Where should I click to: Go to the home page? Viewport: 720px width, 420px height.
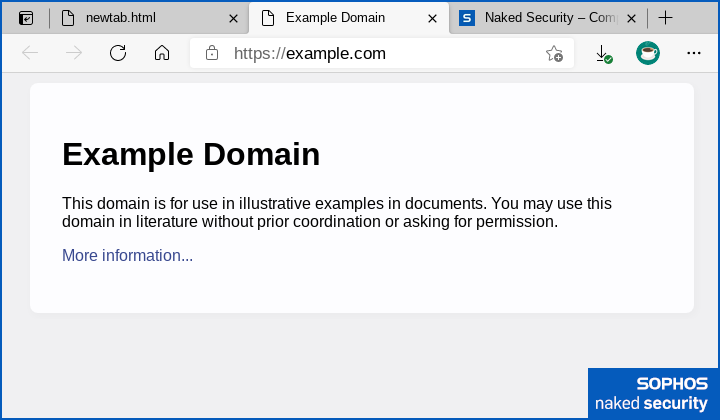(x=162, y=53)
